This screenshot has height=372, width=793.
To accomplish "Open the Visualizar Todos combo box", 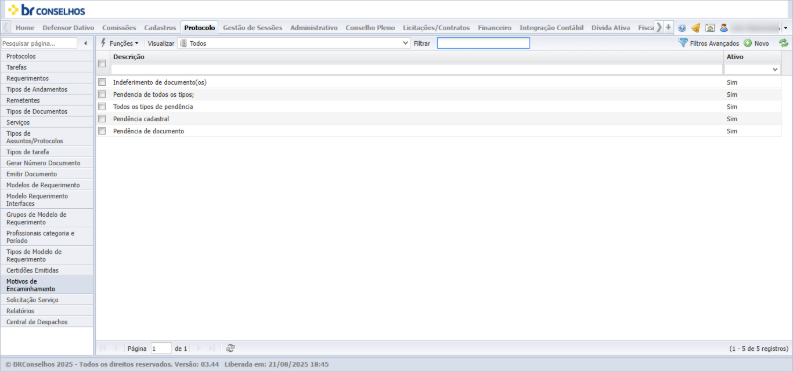I will coord(294,43).
